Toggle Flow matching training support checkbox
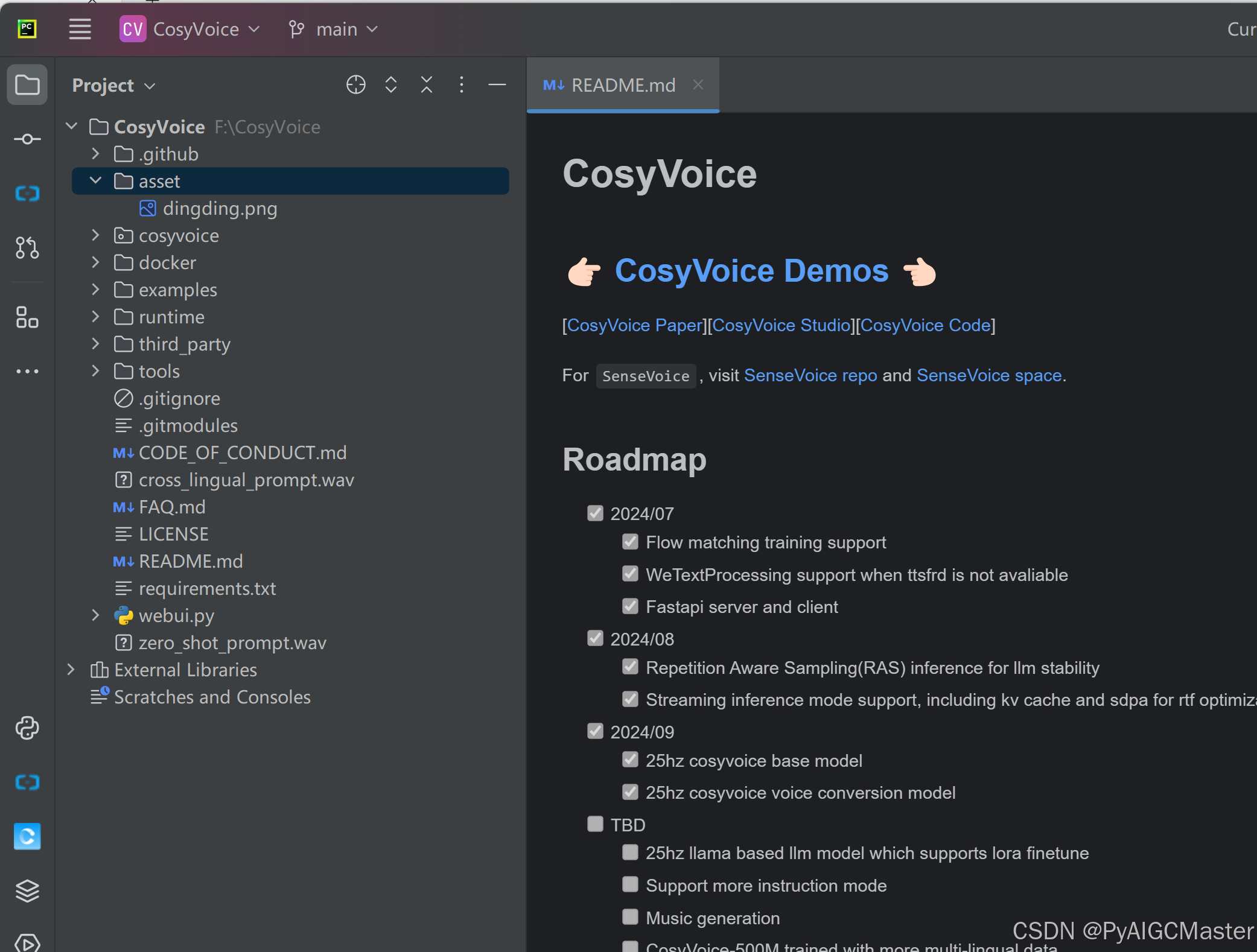Image resolution: width=1257 pixels, height=952 pixels. click(630, 542)
